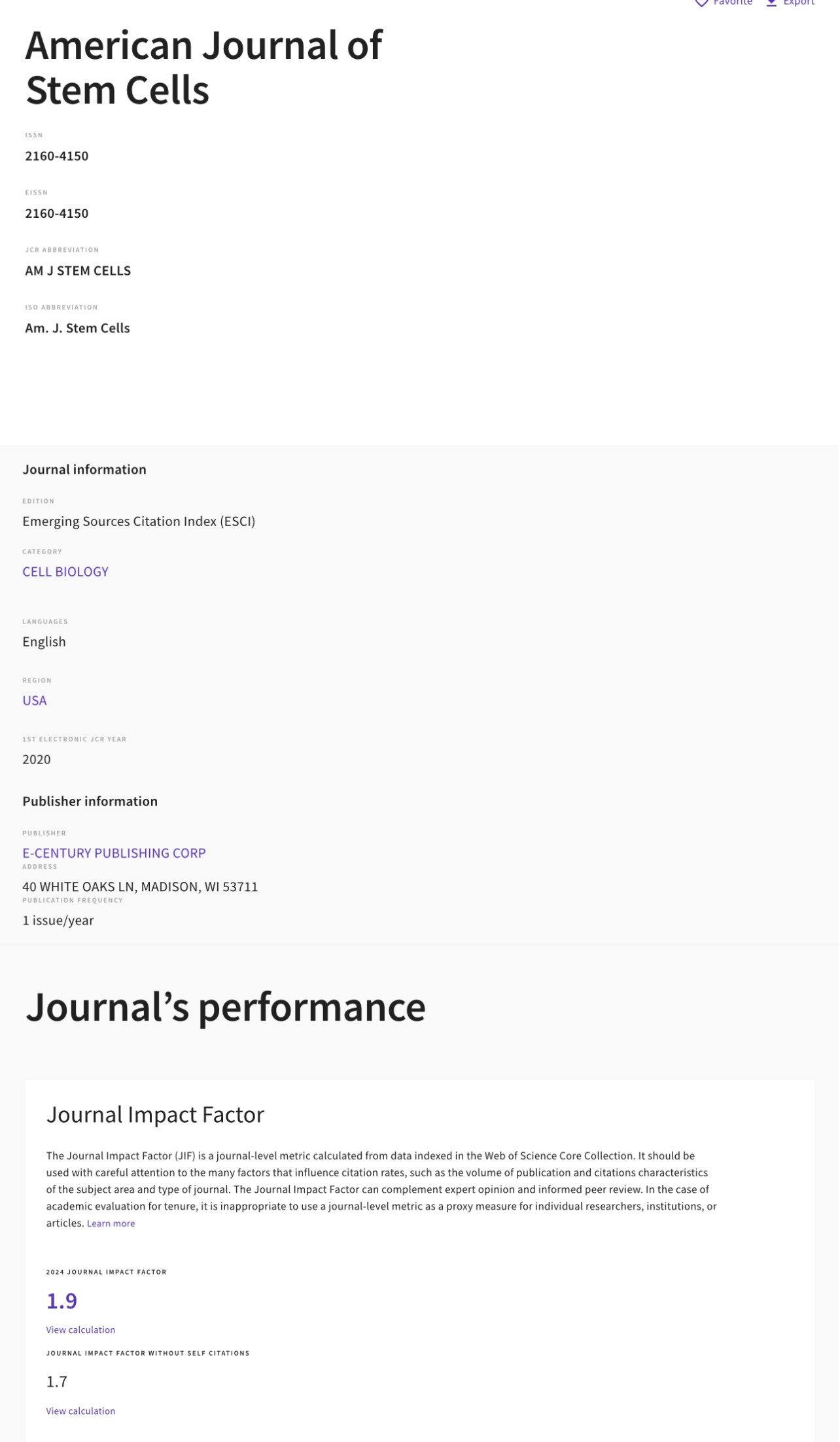This screenshot has height=1442, width=840.
Task: Click the ISSN number 2160-4150
Action: pos(57,156)
